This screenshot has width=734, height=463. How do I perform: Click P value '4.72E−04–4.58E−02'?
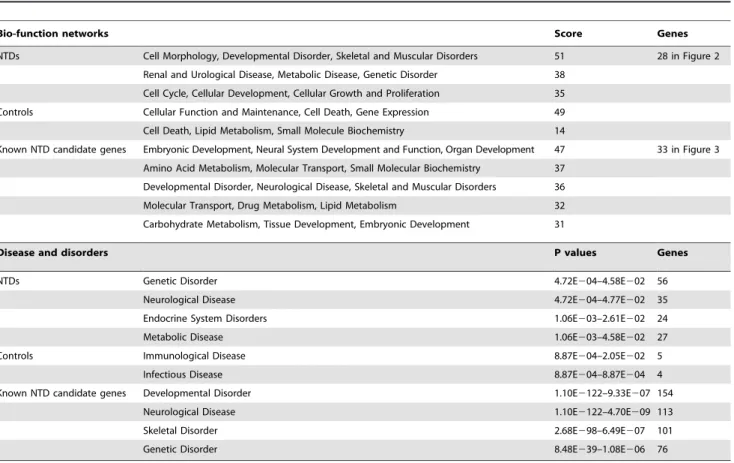pyautogui.click(x=599, y=281)
